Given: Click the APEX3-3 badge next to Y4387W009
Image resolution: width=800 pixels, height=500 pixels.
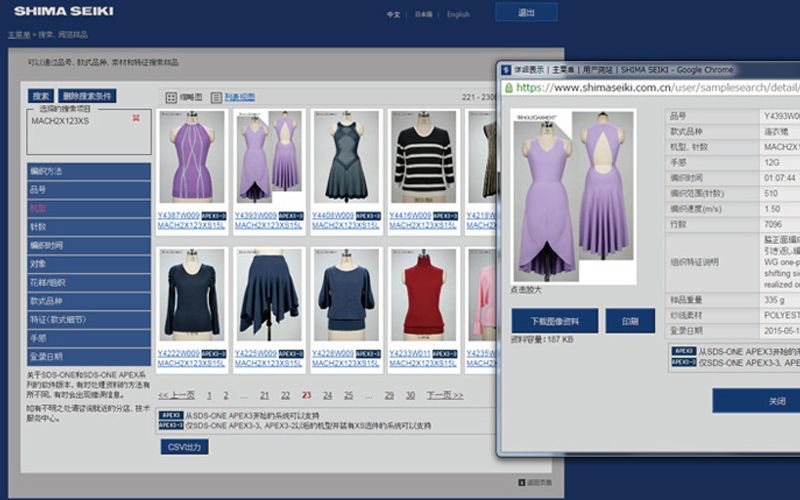Looking at the screenshot, I should point(214,216).
